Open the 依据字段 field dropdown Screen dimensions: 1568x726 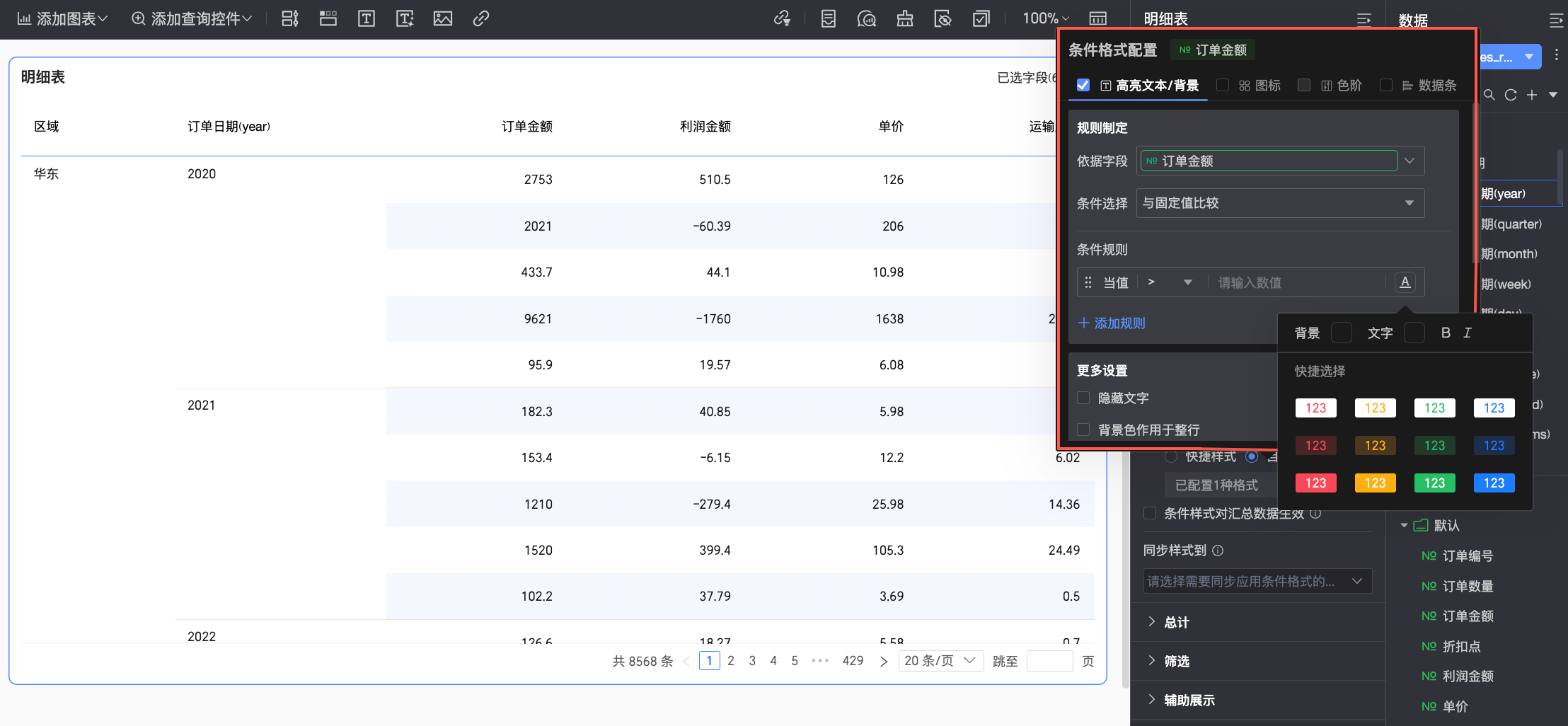coord(1280,161)
